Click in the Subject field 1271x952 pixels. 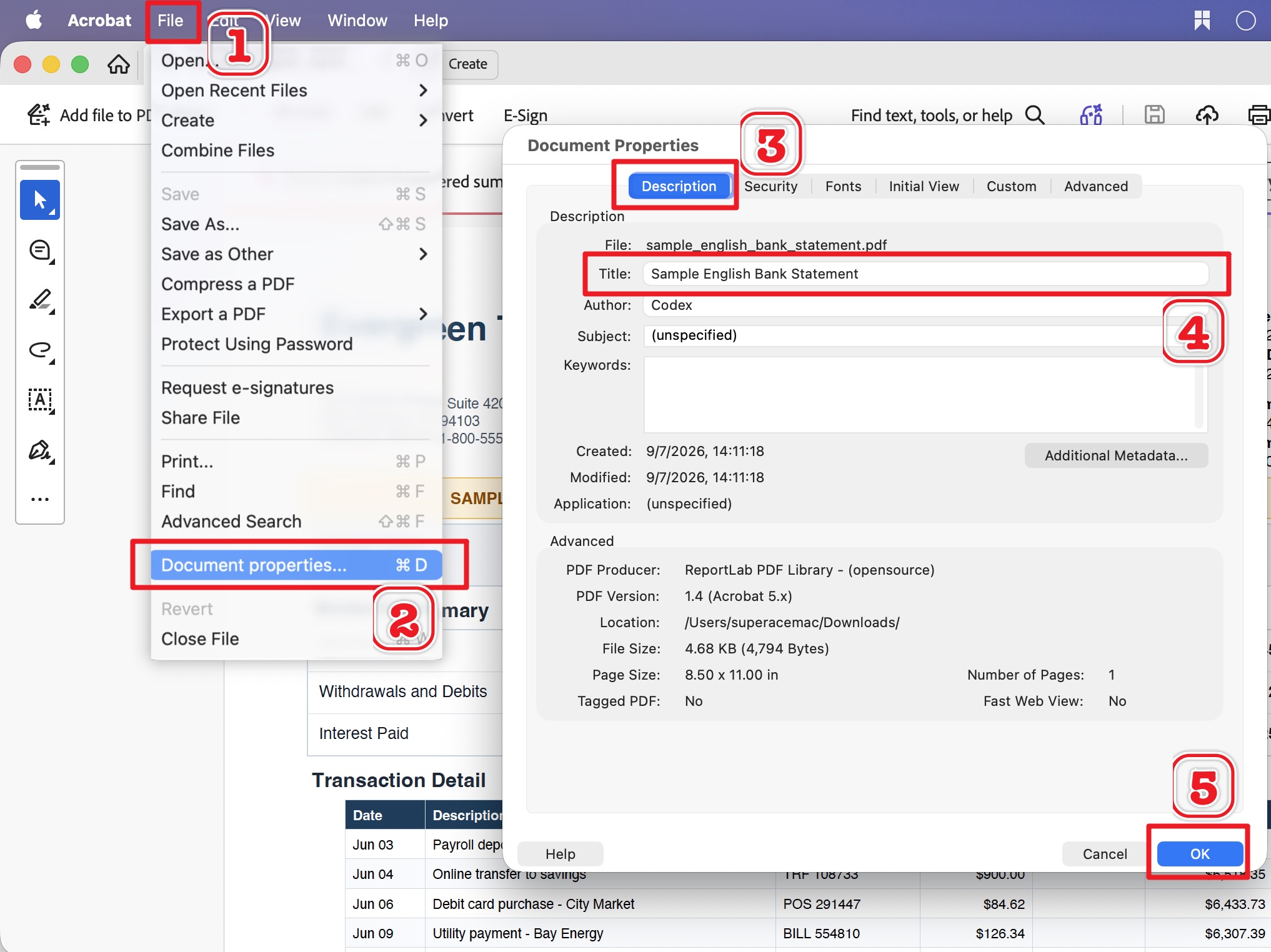pos(925,335)
